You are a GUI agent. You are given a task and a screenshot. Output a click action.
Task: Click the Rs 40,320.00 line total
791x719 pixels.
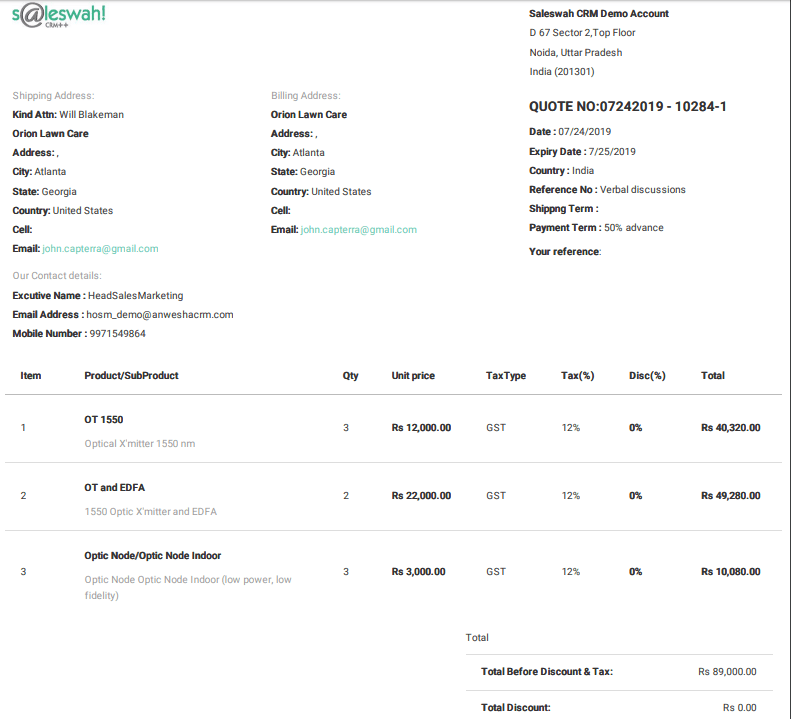[730, 427]
